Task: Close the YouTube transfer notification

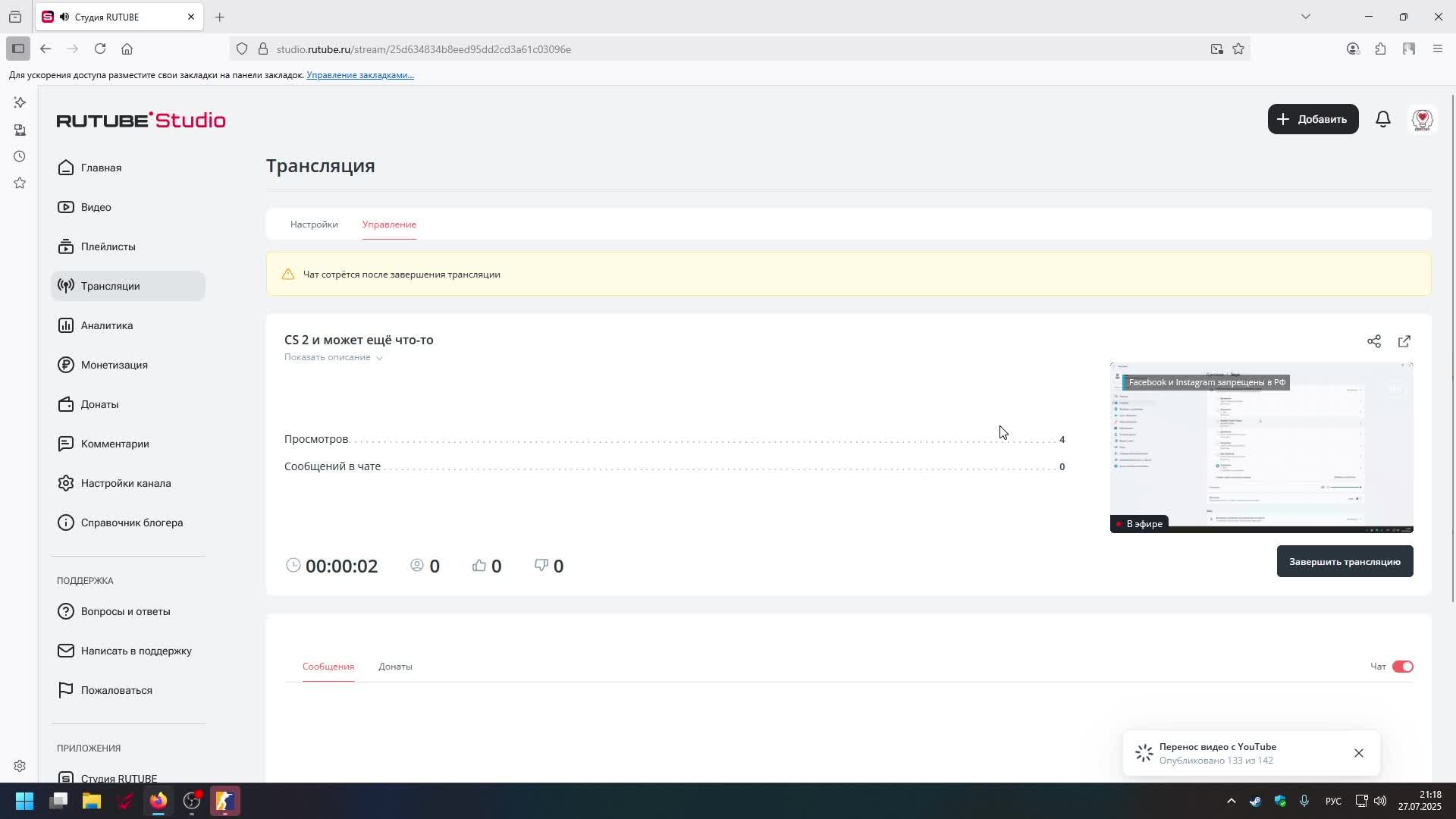Action: click(x=1358, y=753)
